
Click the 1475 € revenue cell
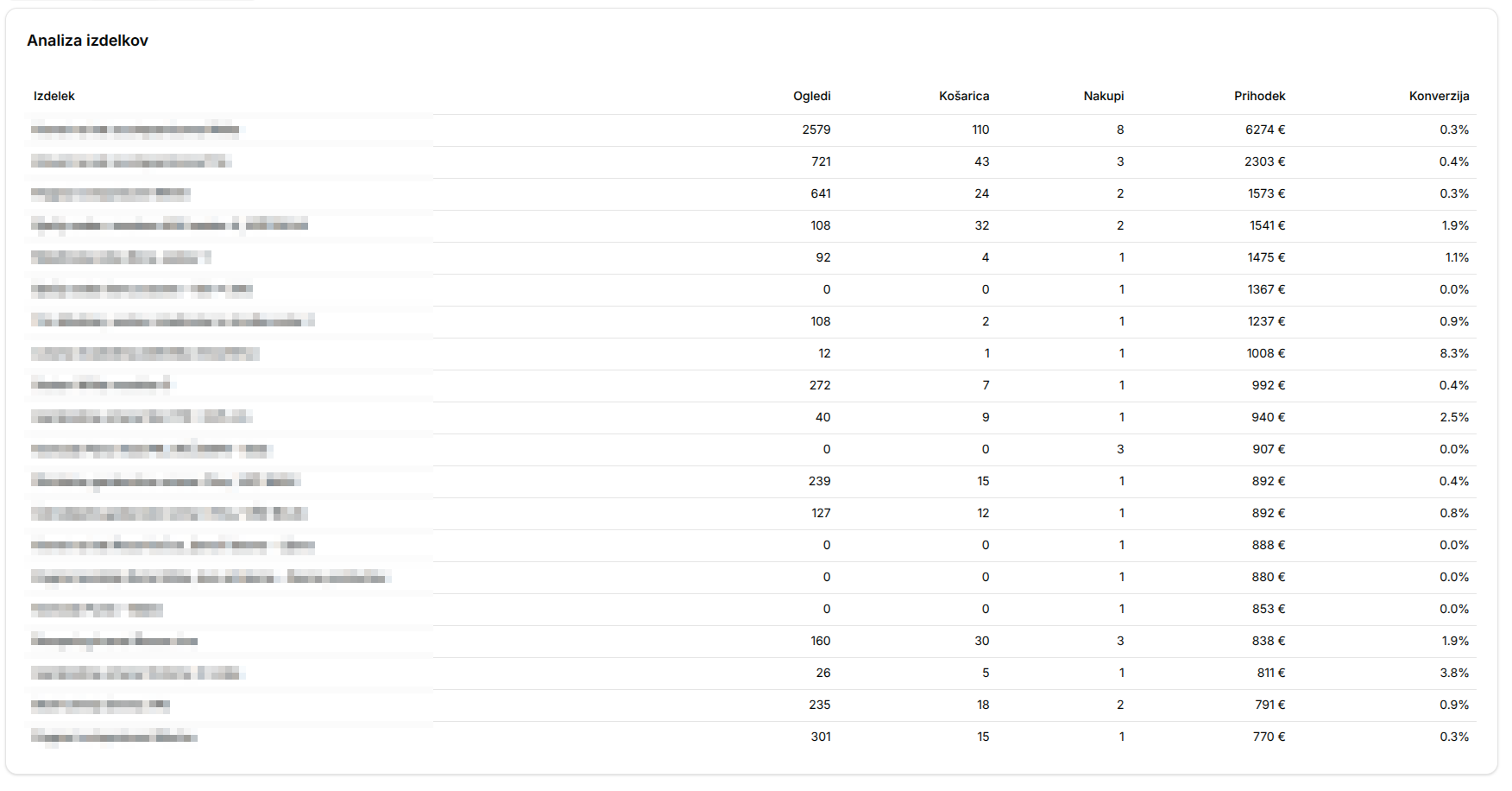(x=1266, y=257)
